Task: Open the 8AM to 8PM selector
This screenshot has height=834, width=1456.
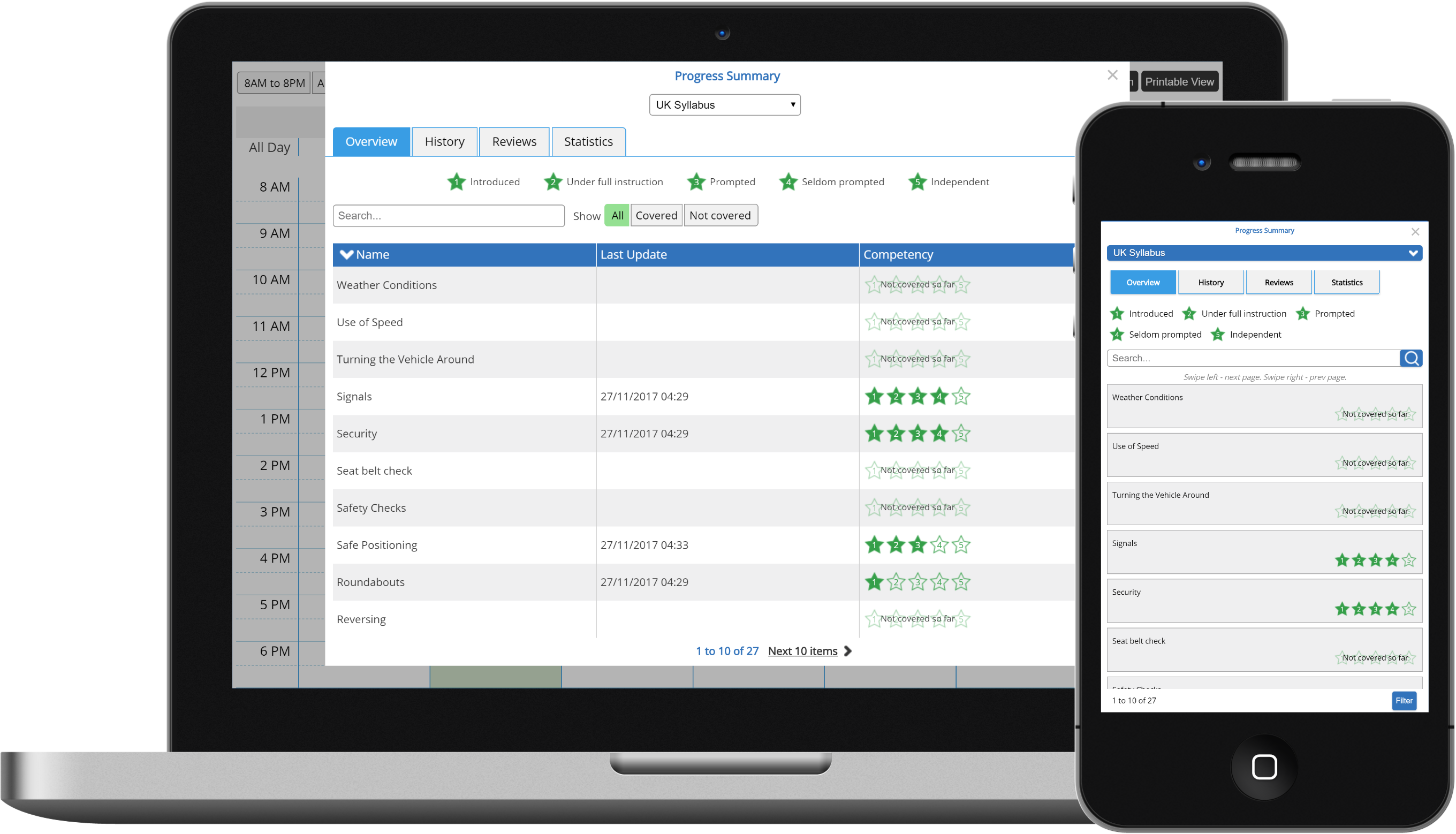Action: 274,83
